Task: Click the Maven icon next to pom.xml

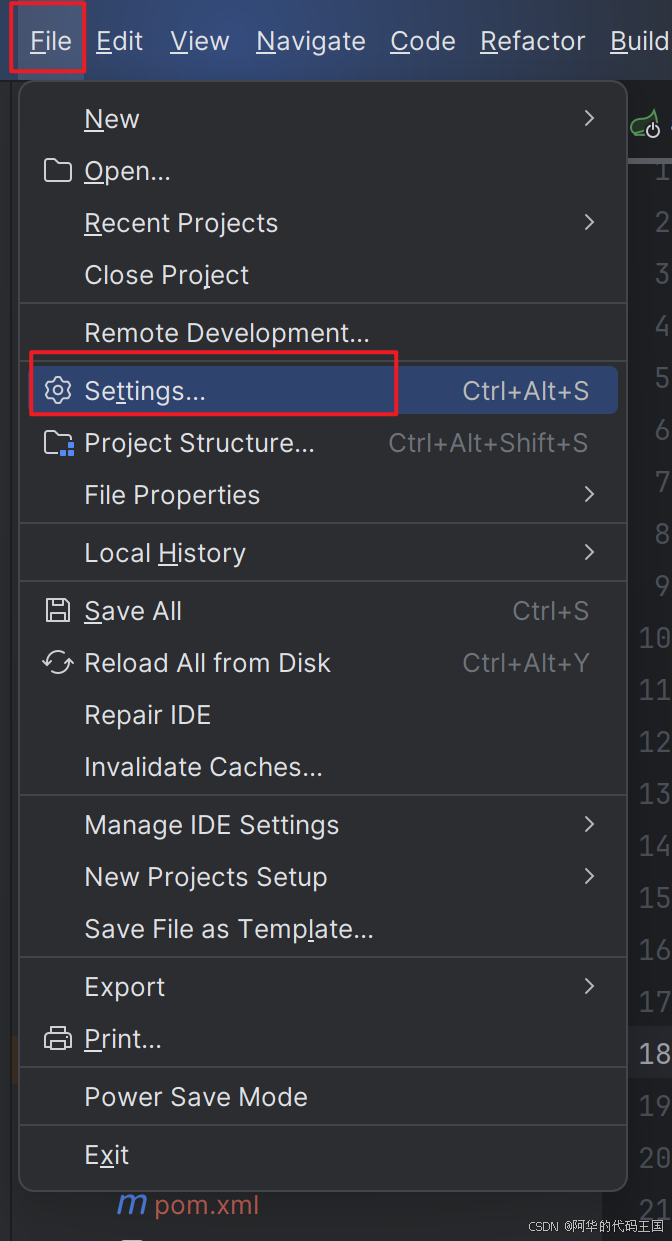Action: [x=132, y=1204]
